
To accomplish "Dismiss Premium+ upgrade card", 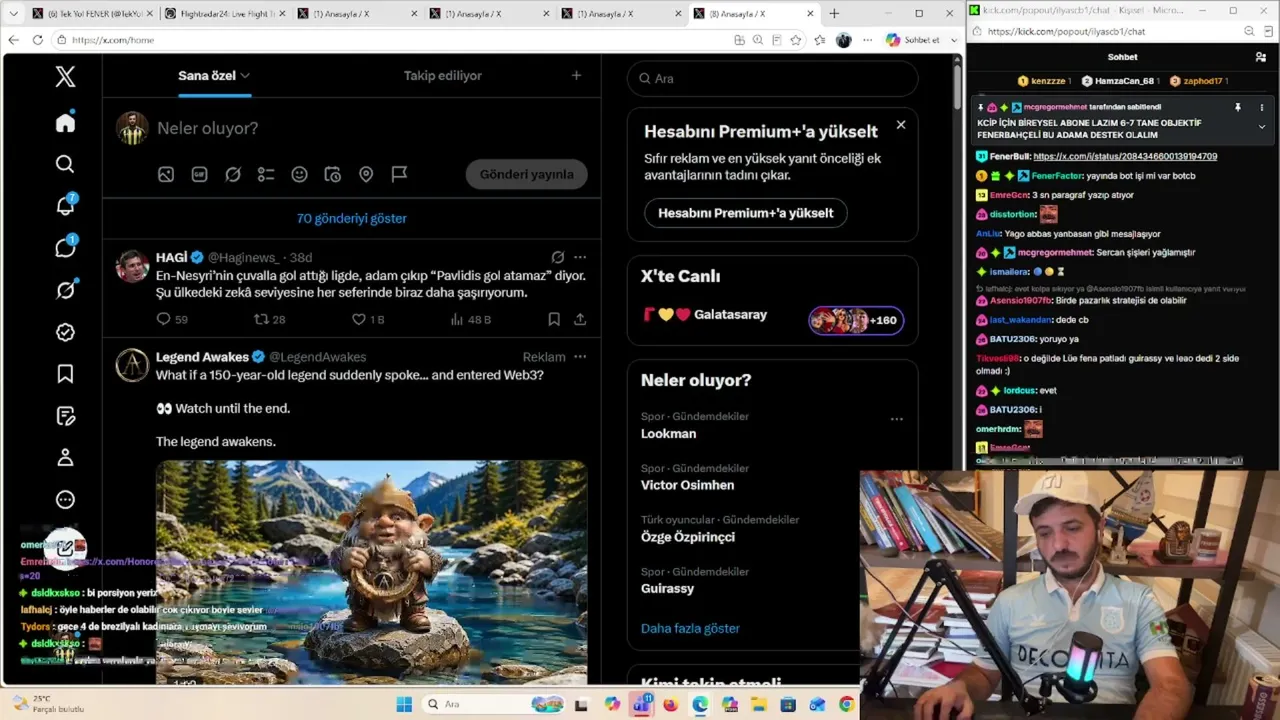I will (x=901, y=125).
